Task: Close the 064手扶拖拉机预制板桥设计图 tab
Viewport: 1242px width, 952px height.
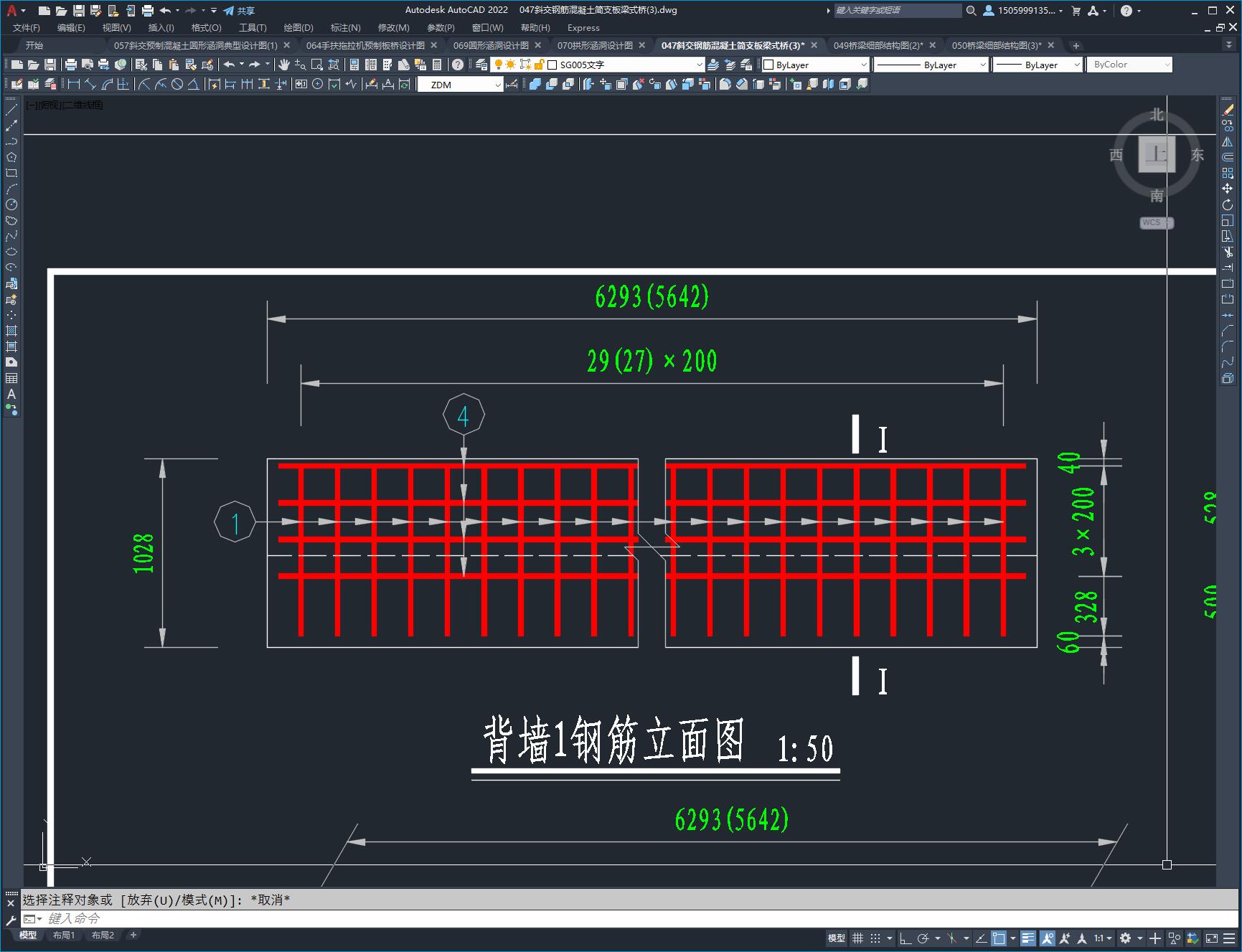Action: pyautogui.click(x=434, y=45)
